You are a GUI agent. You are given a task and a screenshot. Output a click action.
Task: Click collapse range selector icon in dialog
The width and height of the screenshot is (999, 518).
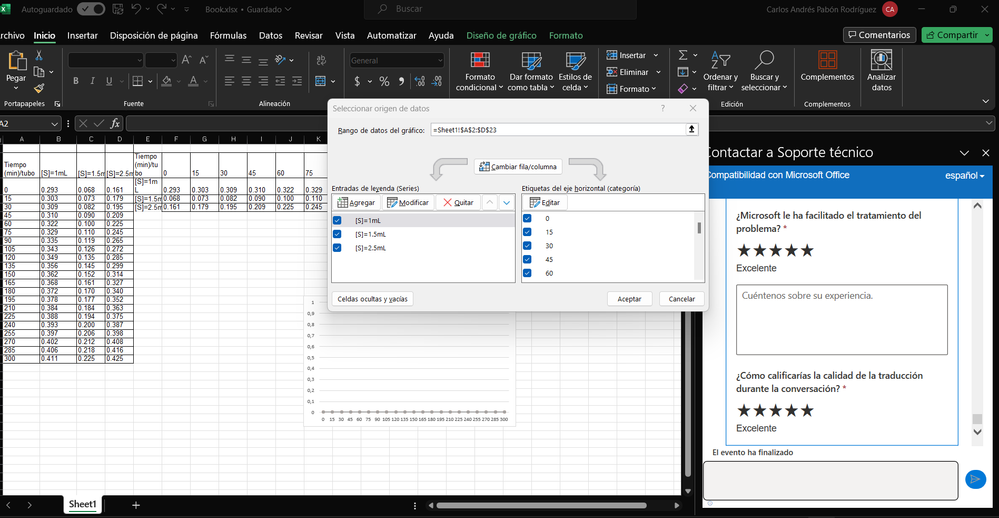point(691,130)
